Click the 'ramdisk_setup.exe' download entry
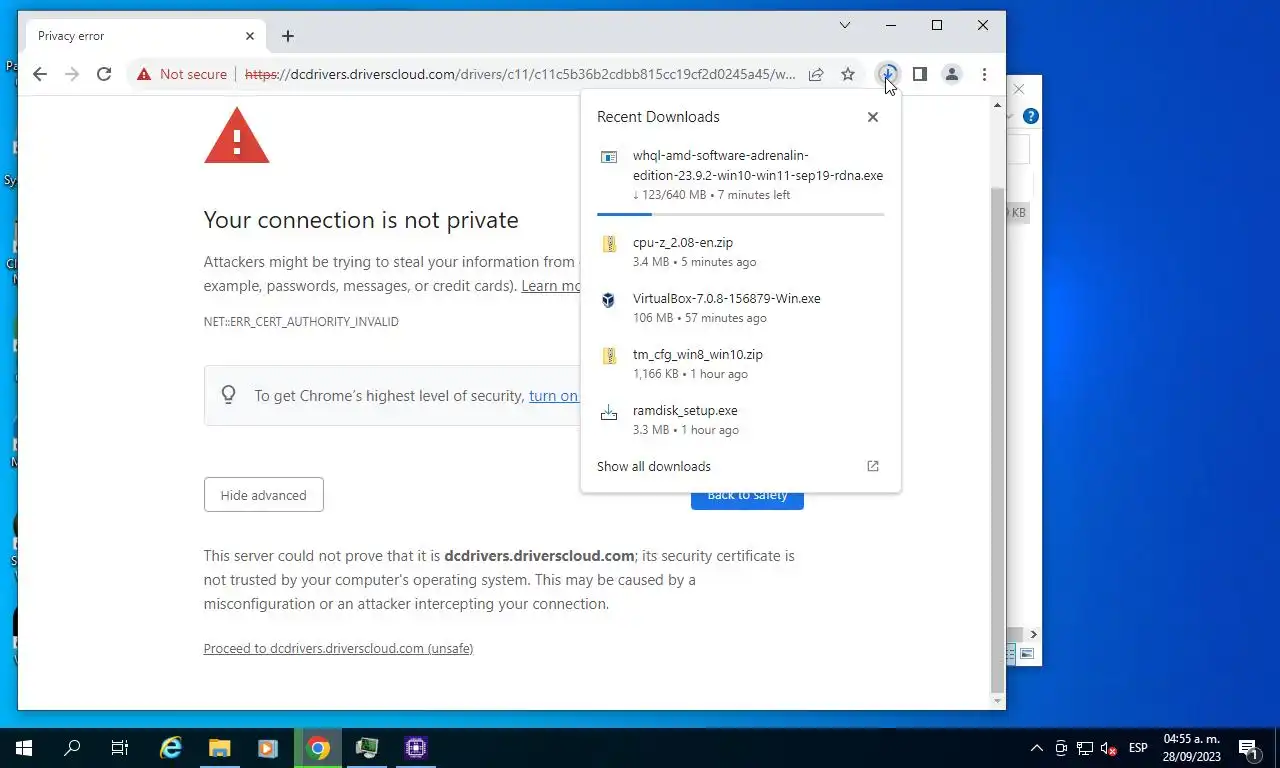Viewport: 1280px width, 768px height. [x=741, y=420]
